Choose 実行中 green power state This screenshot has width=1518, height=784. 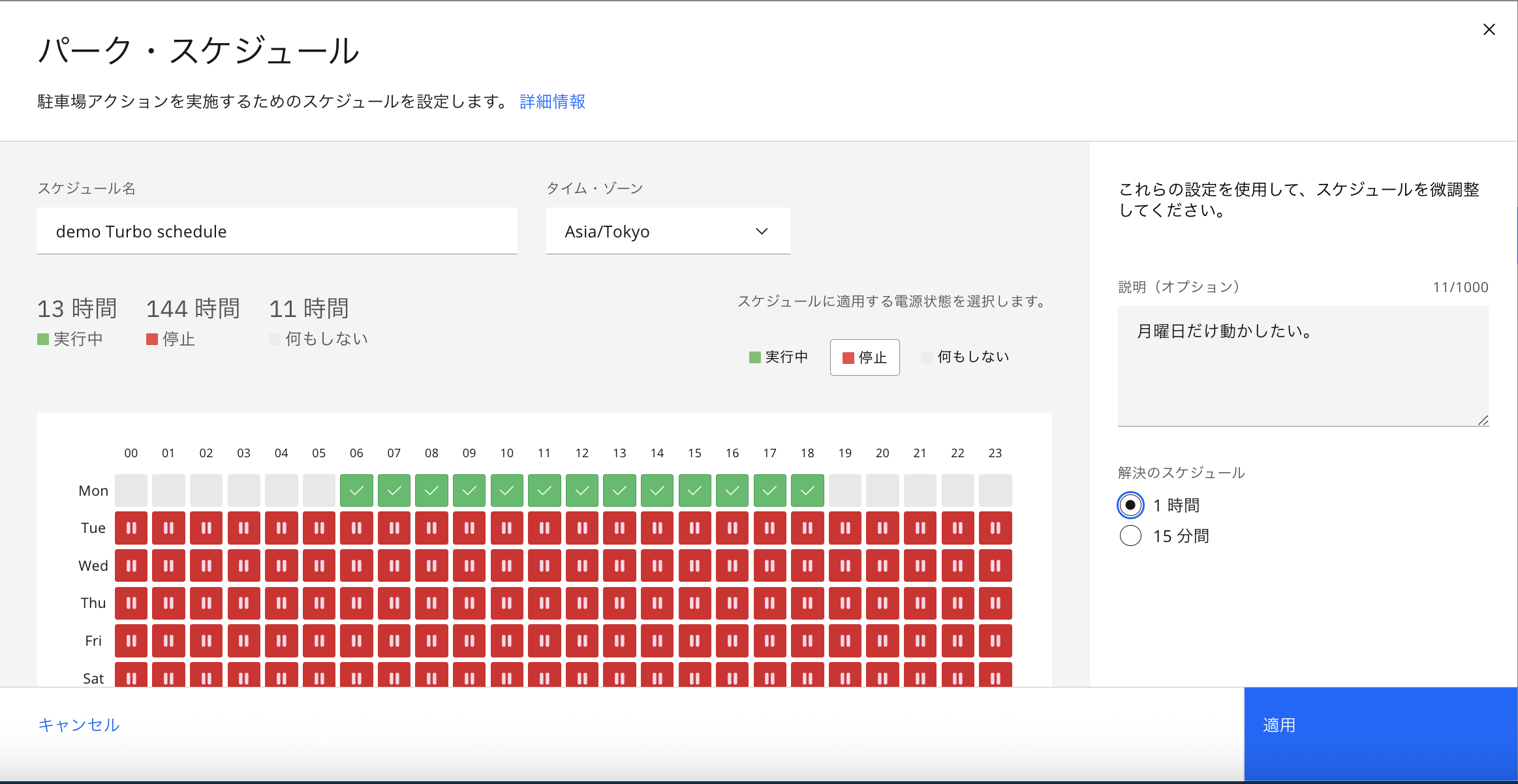[x=779, y=357]
